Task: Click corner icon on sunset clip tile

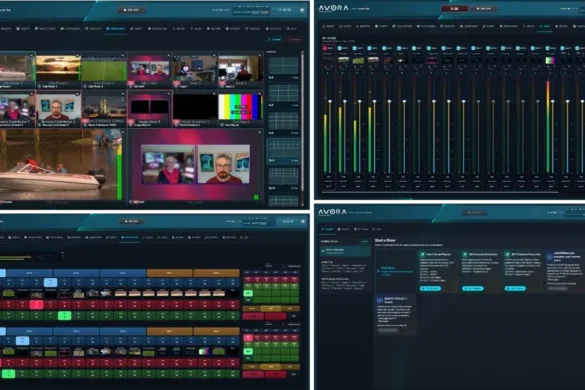Action: click(x=78, y=56)
